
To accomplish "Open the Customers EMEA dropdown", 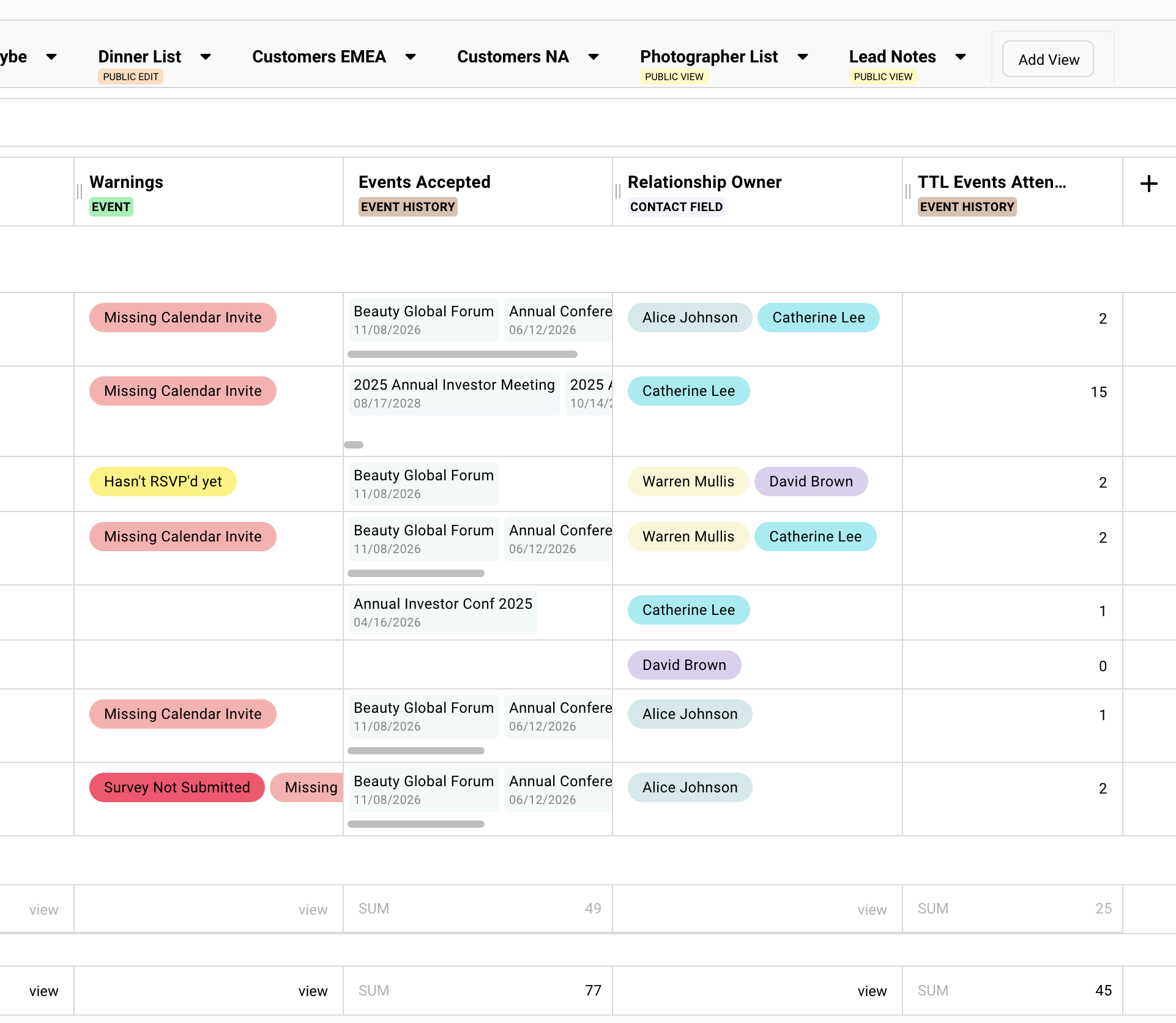I will point(411,57).
